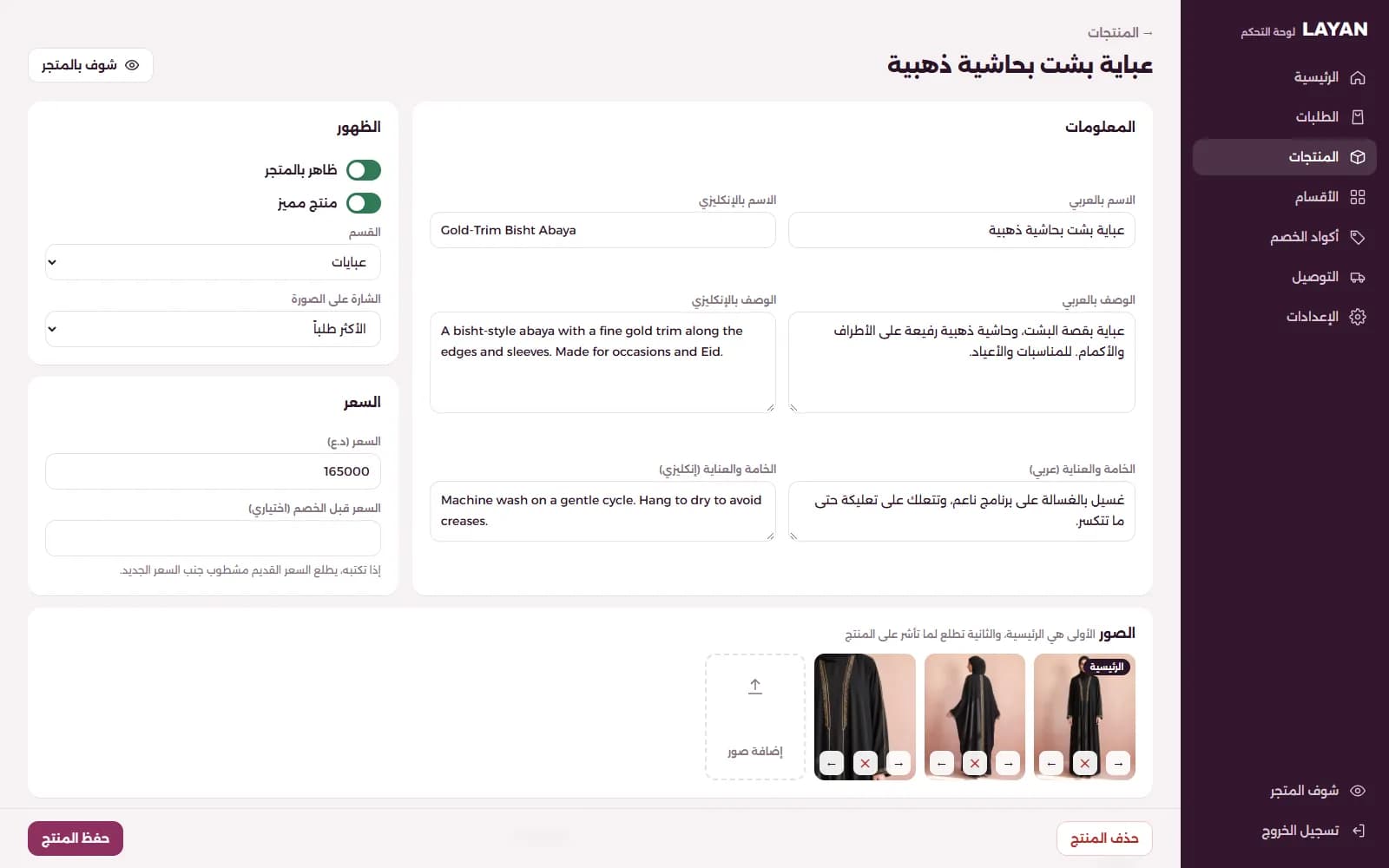Click the Arabic الخامة والعناية textarea
Screen dimensions: 1389x868
pos(961,511)
